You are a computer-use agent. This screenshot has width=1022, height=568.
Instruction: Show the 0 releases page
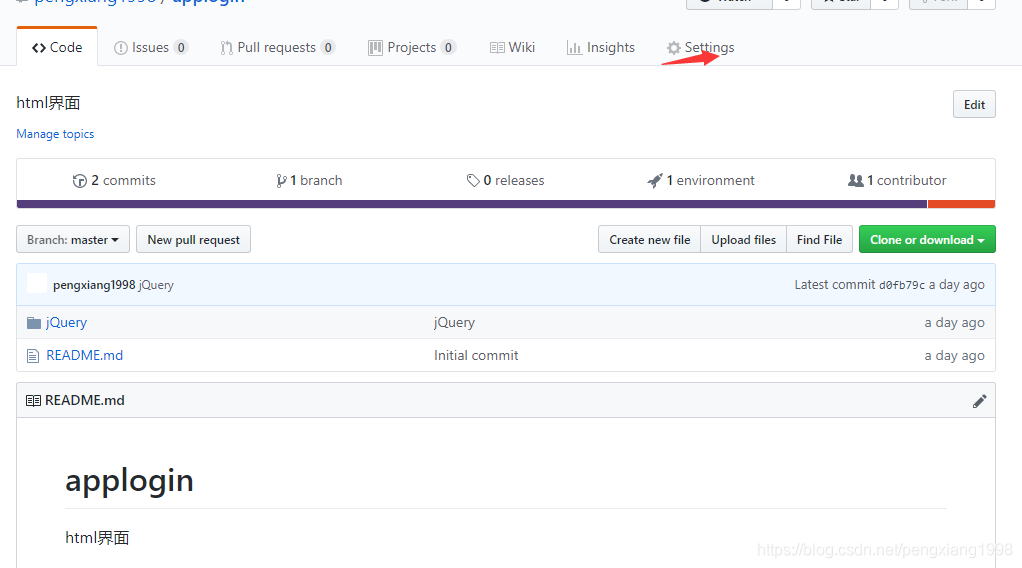[x=505, y=181]
